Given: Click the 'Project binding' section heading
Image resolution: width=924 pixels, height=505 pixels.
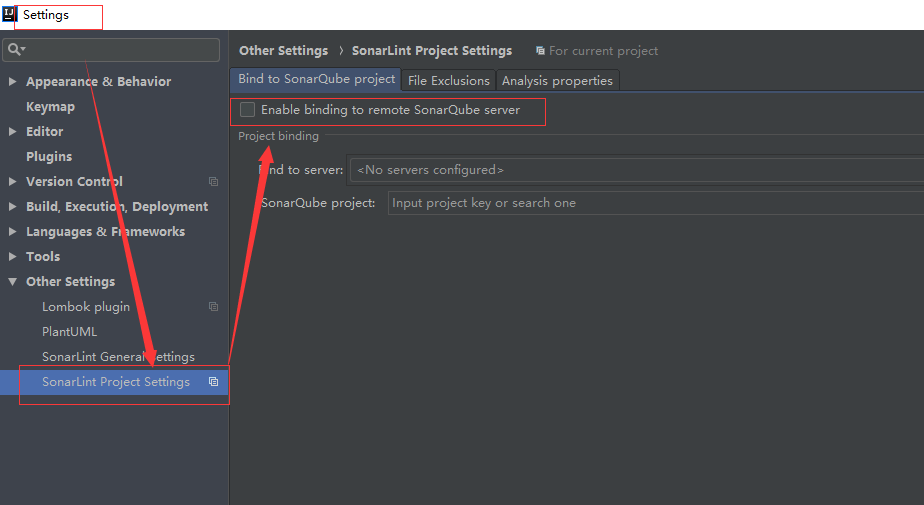Looking at the screenshot, I should [278, 136].
